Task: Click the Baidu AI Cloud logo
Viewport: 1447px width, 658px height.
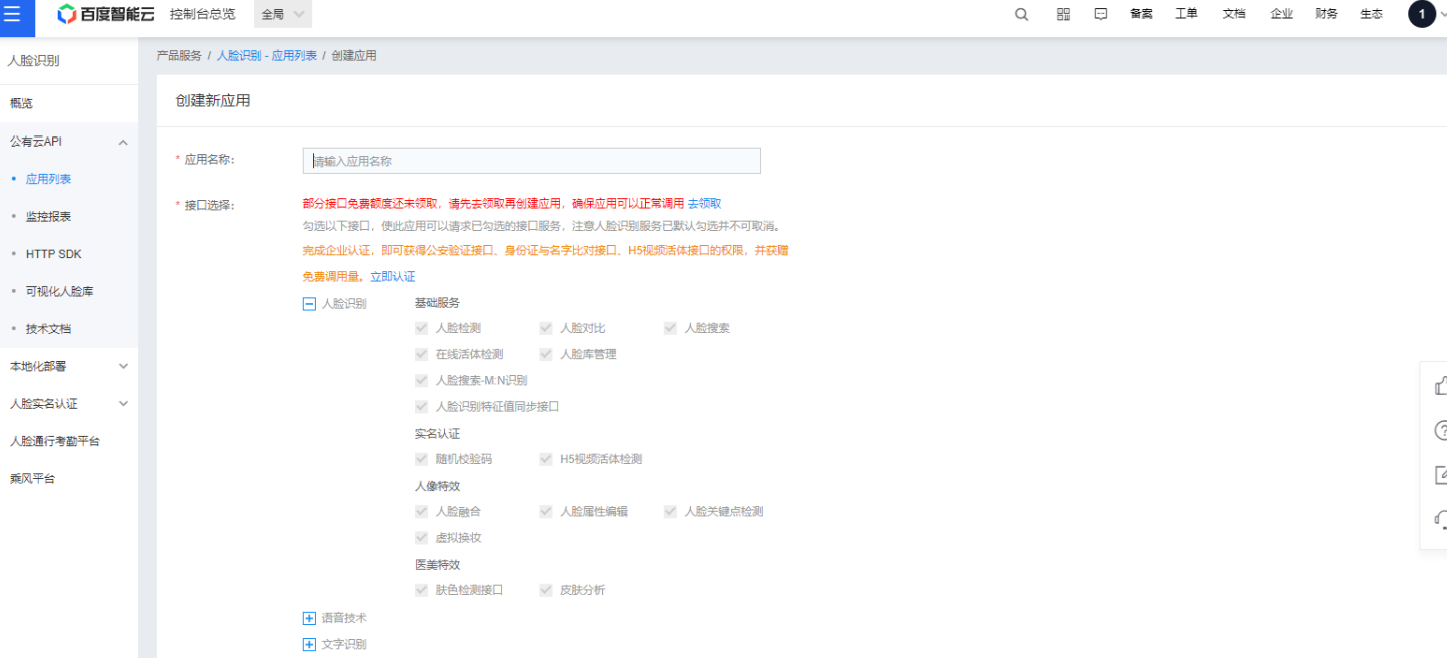Action: [x=105, y=14]
